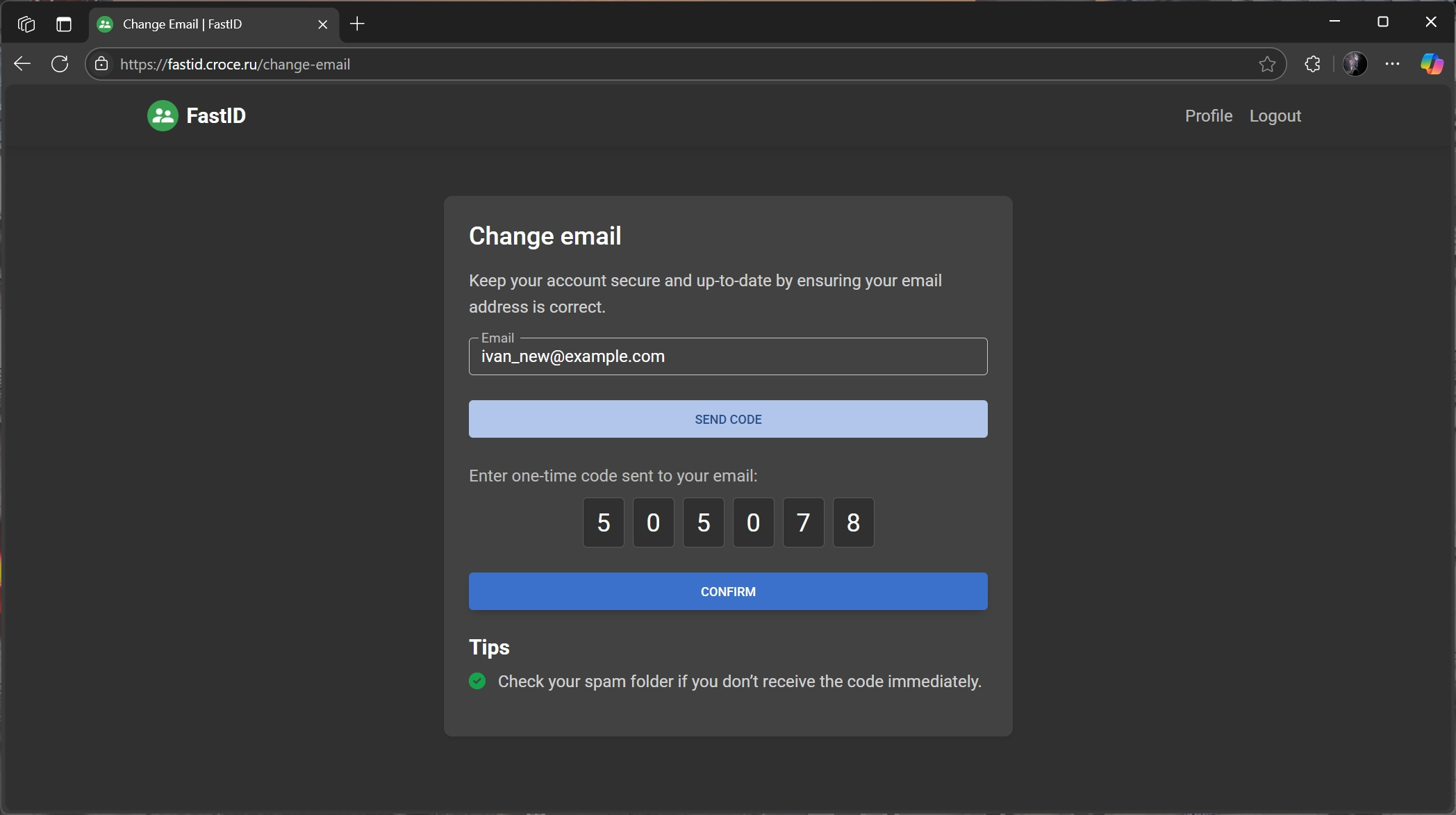Click the address bar URL fastid.croce.ru/change-email

[235, 65]
